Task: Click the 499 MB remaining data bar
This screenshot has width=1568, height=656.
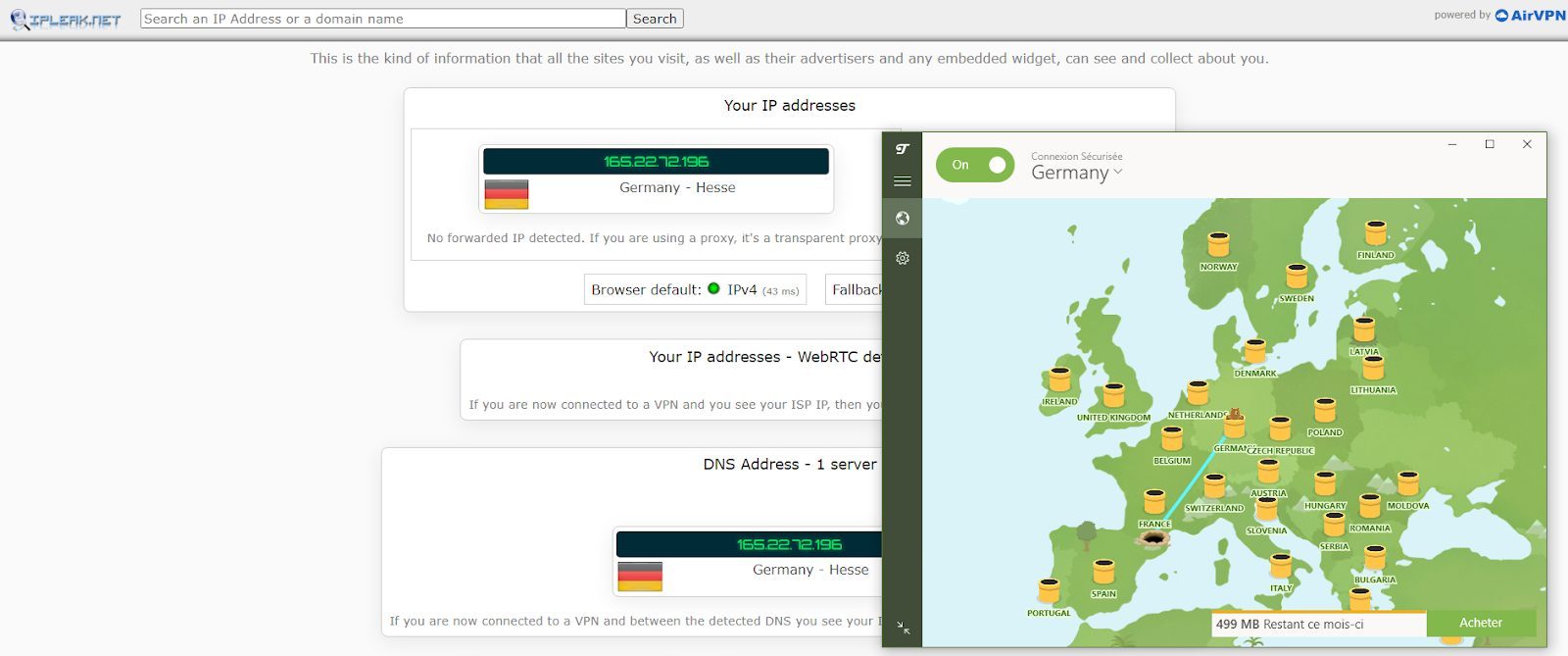Action: [x=1319, y=624]
